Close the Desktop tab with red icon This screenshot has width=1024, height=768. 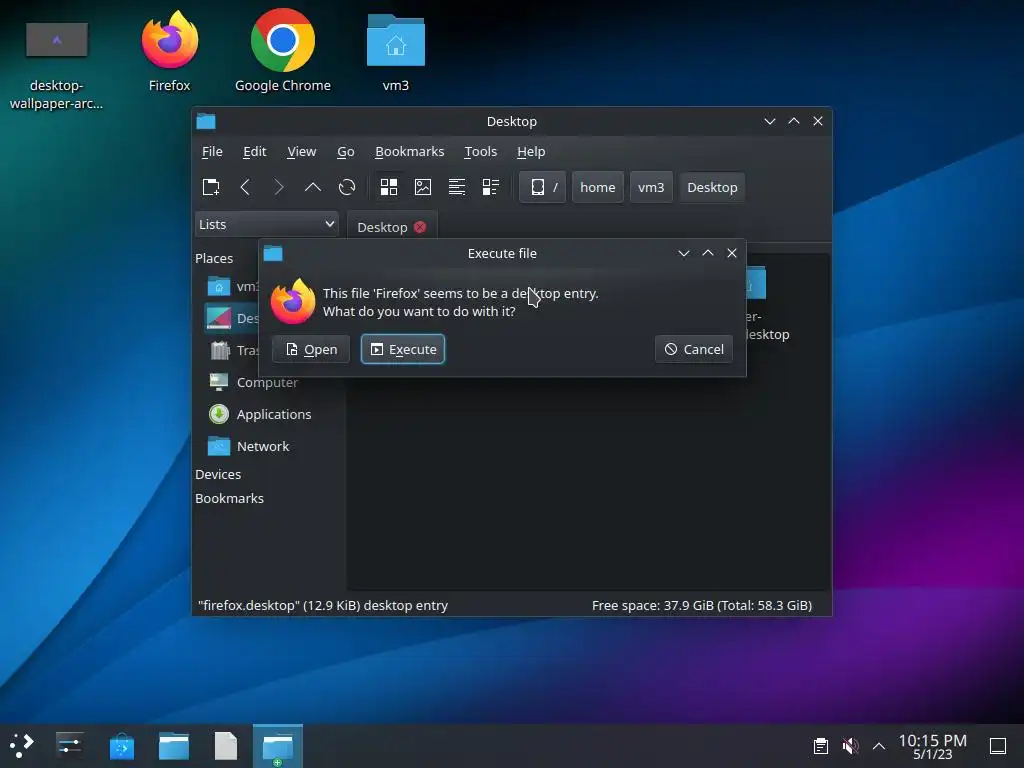(420, 227)
